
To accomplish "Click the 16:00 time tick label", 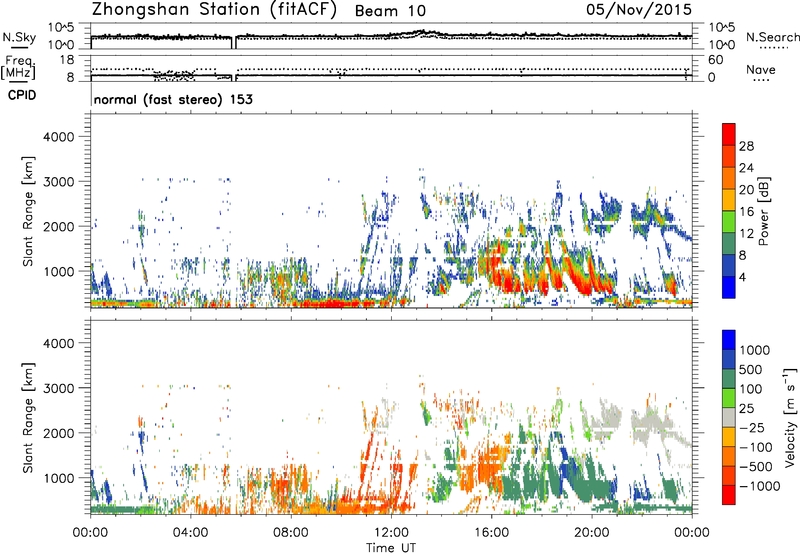I will pyautogui.click(x=491, y=533).
